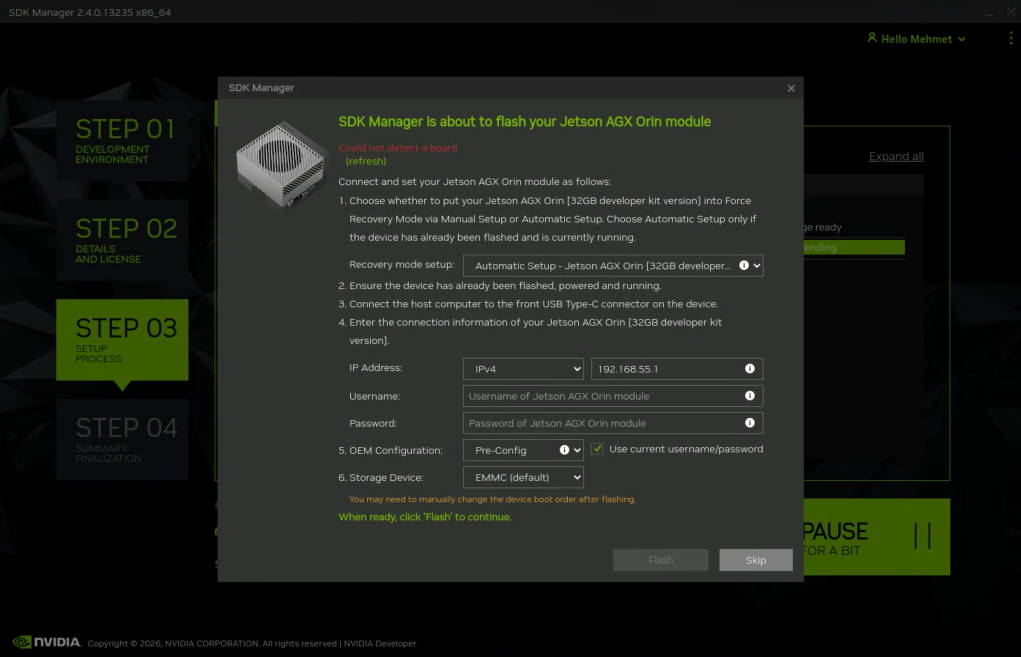1021x657 pixels.
Task: Click the info icon beside the Password field
Action: (x=751, y=423)
